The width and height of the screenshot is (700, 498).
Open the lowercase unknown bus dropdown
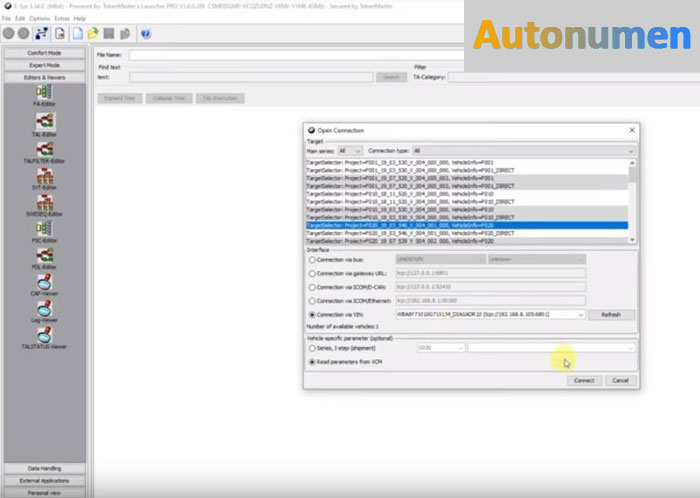point(537,259)
